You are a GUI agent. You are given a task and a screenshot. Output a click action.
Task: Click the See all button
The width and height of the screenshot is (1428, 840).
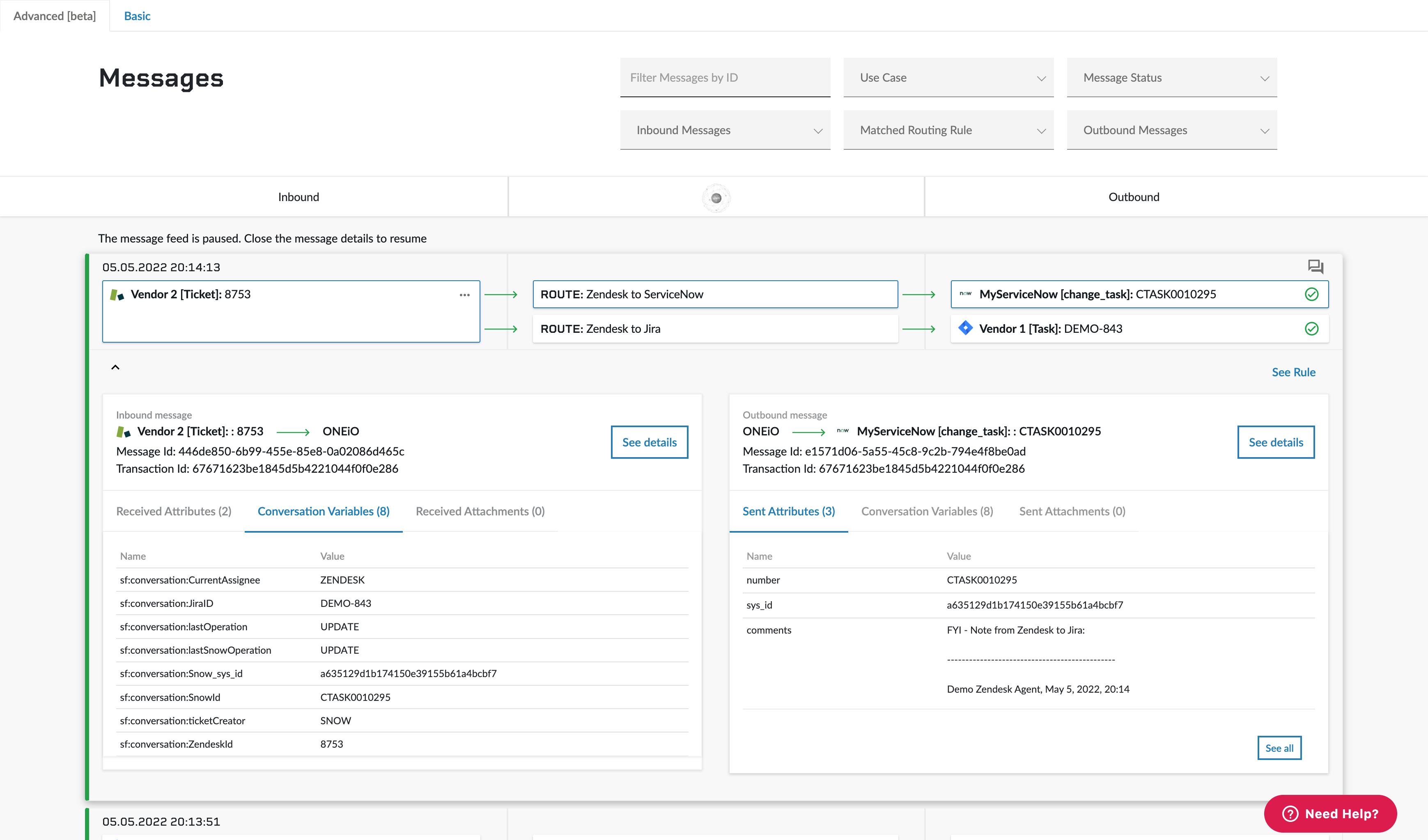point(1279,748)
